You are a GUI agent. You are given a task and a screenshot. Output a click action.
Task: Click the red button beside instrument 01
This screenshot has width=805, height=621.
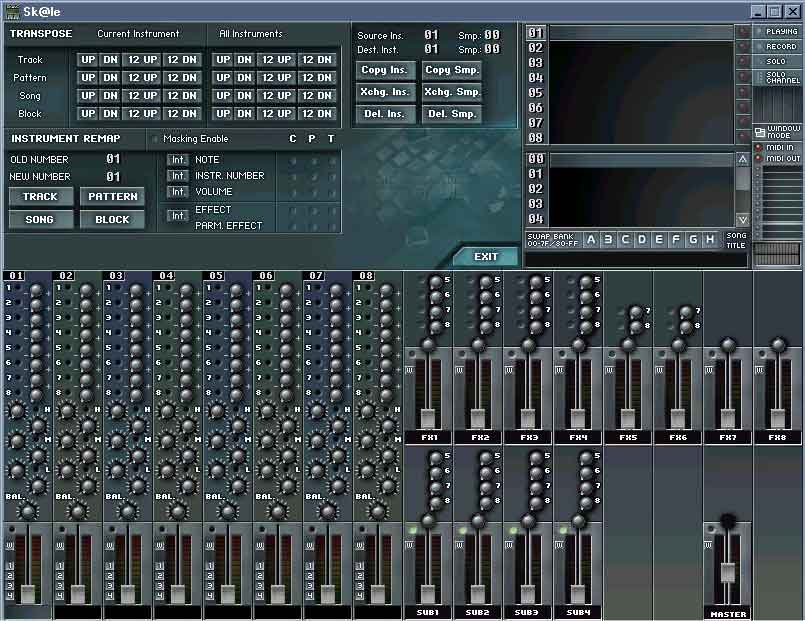click(x=742, y=32)
